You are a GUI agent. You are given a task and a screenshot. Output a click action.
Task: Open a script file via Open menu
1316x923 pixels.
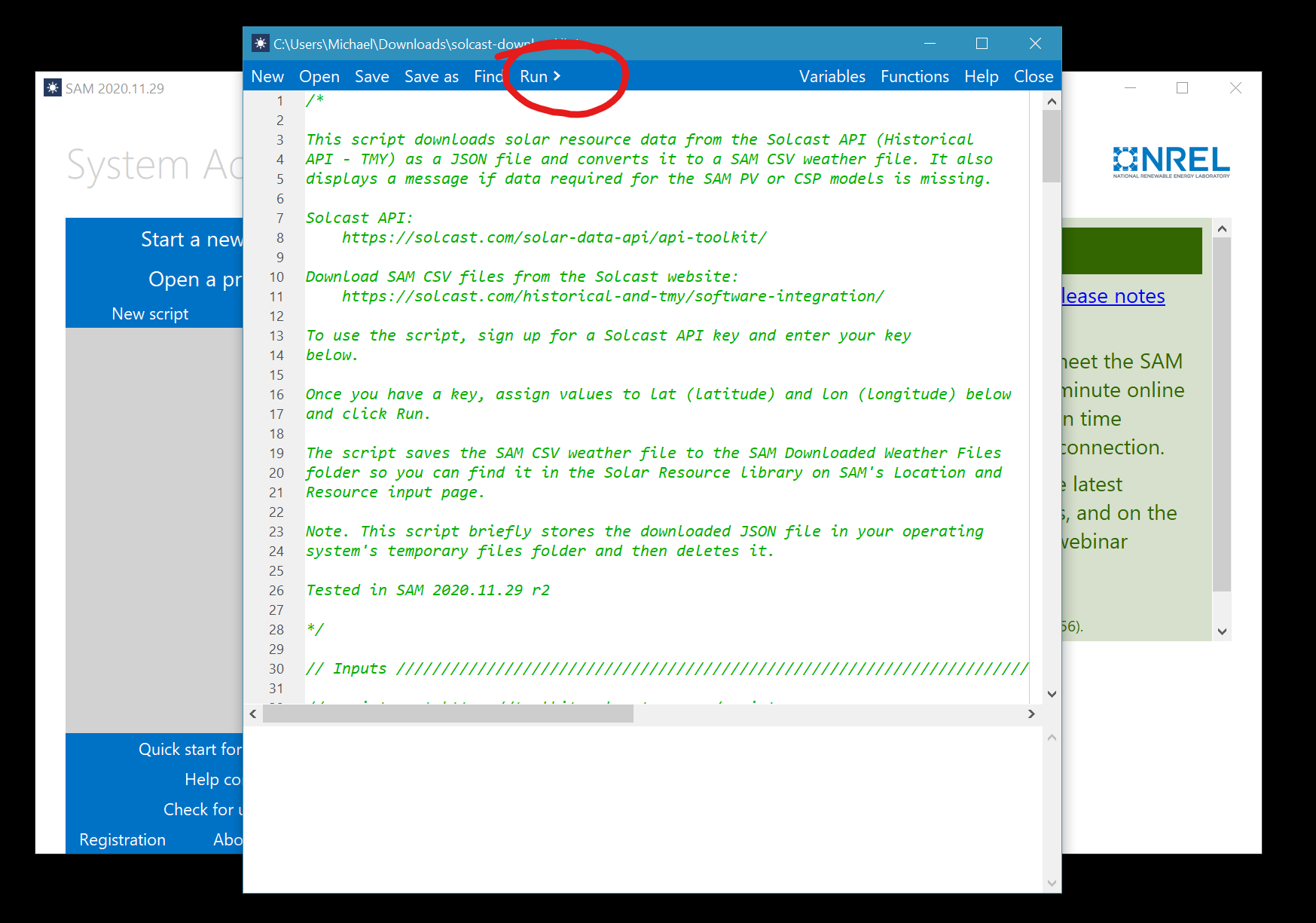pyautogui.click(x=319, y=76)
